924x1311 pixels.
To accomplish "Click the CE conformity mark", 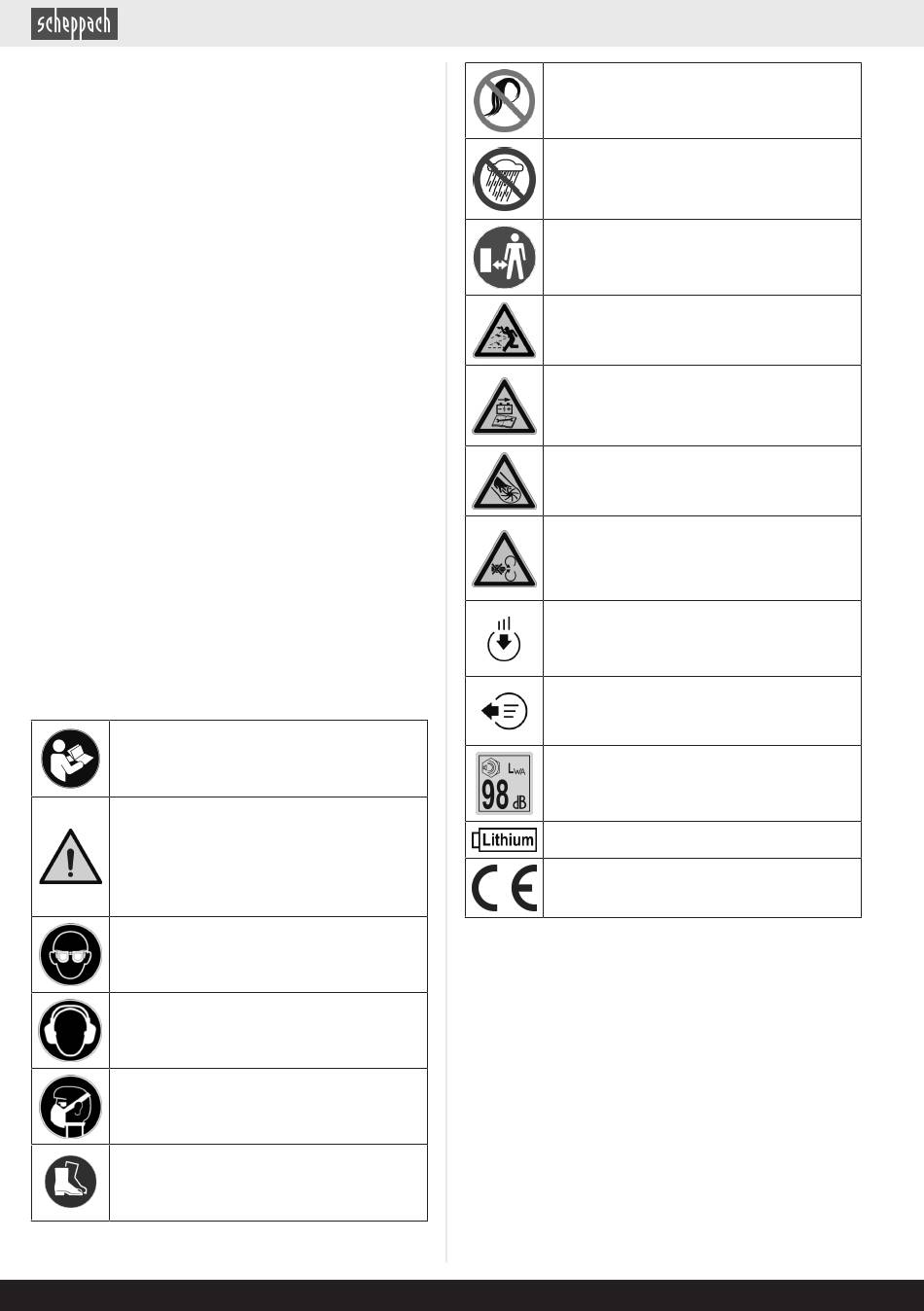I will 505,888.
